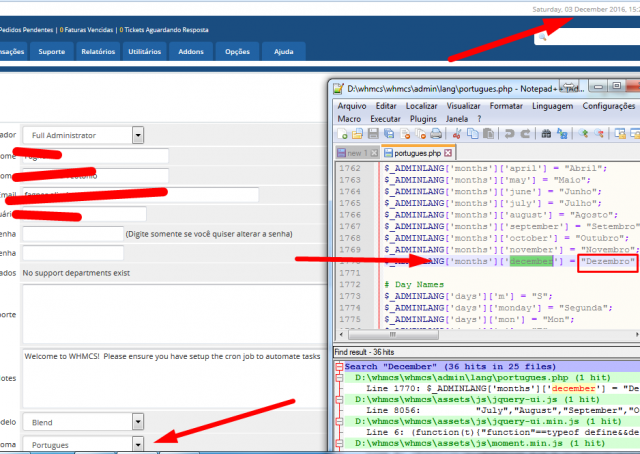
Task: Click result Line 8056 in search results
Action: (502, 410)
